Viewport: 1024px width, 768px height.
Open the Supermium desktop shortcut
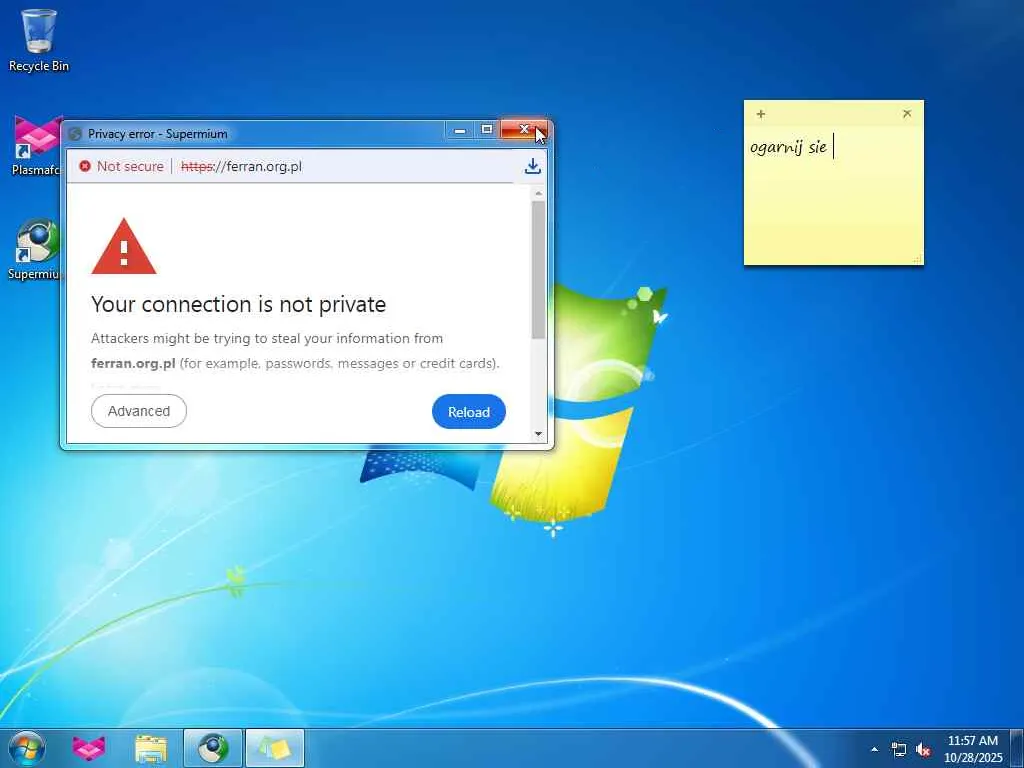(x=36, y=249)
